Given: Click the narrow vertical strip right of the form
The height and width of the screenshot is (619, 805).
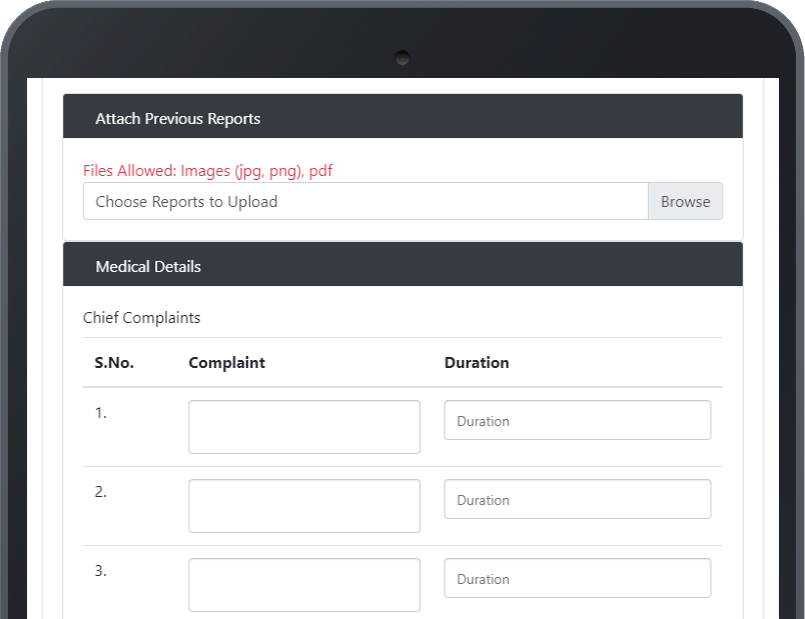Looking at the screenshot, I should click(771, 350).
